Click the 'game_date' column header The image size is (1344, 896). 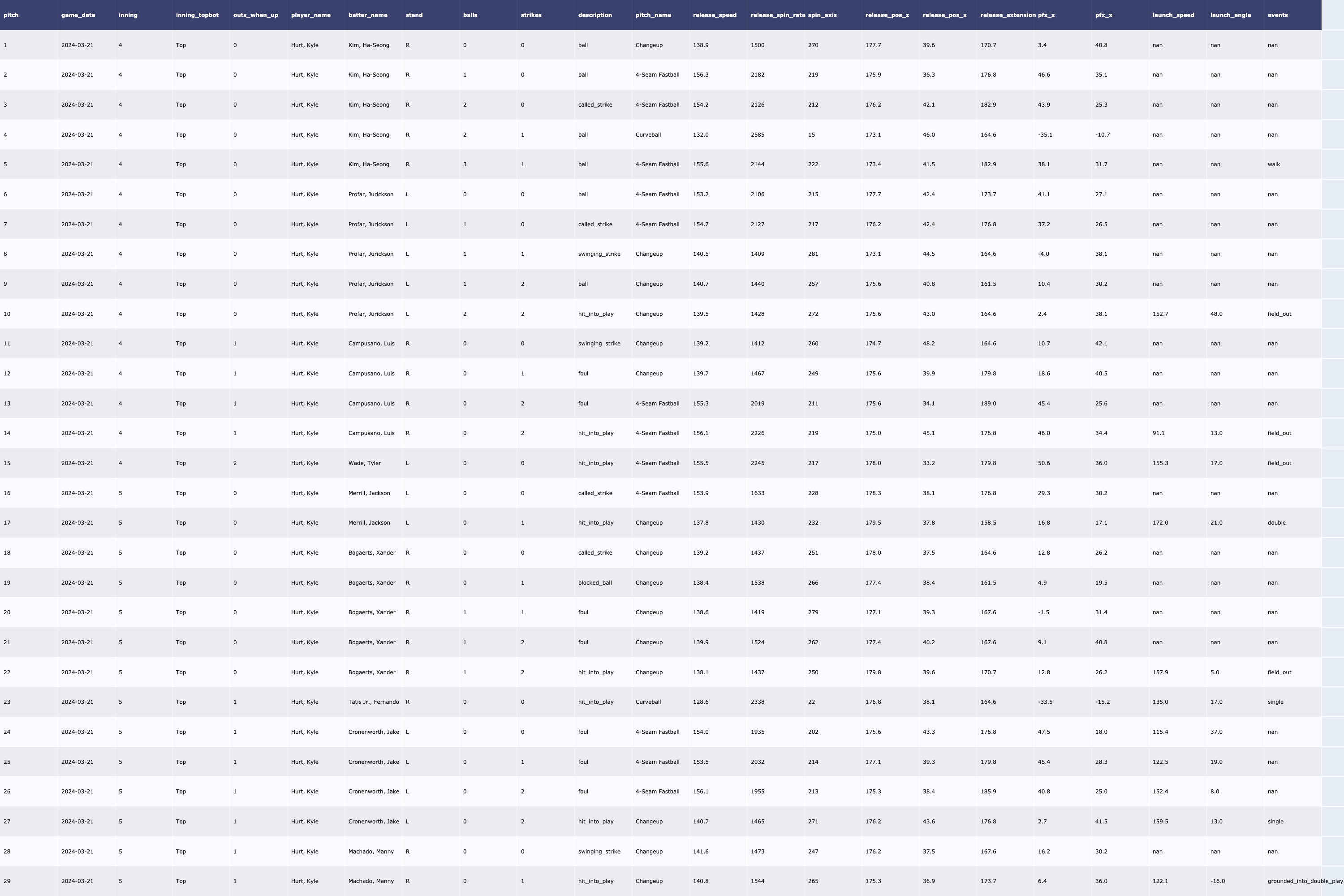(x=78, y=15)
